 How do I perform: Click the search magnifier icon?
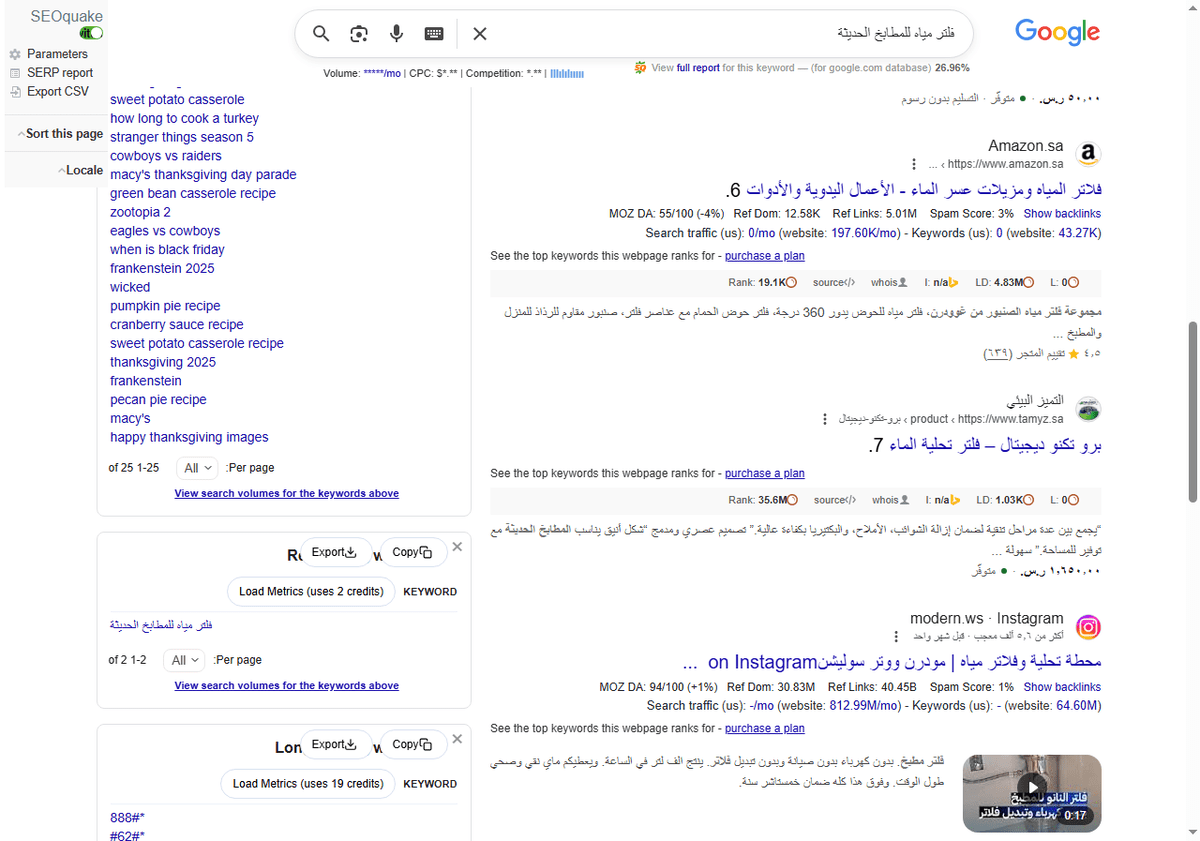point(320,33)
